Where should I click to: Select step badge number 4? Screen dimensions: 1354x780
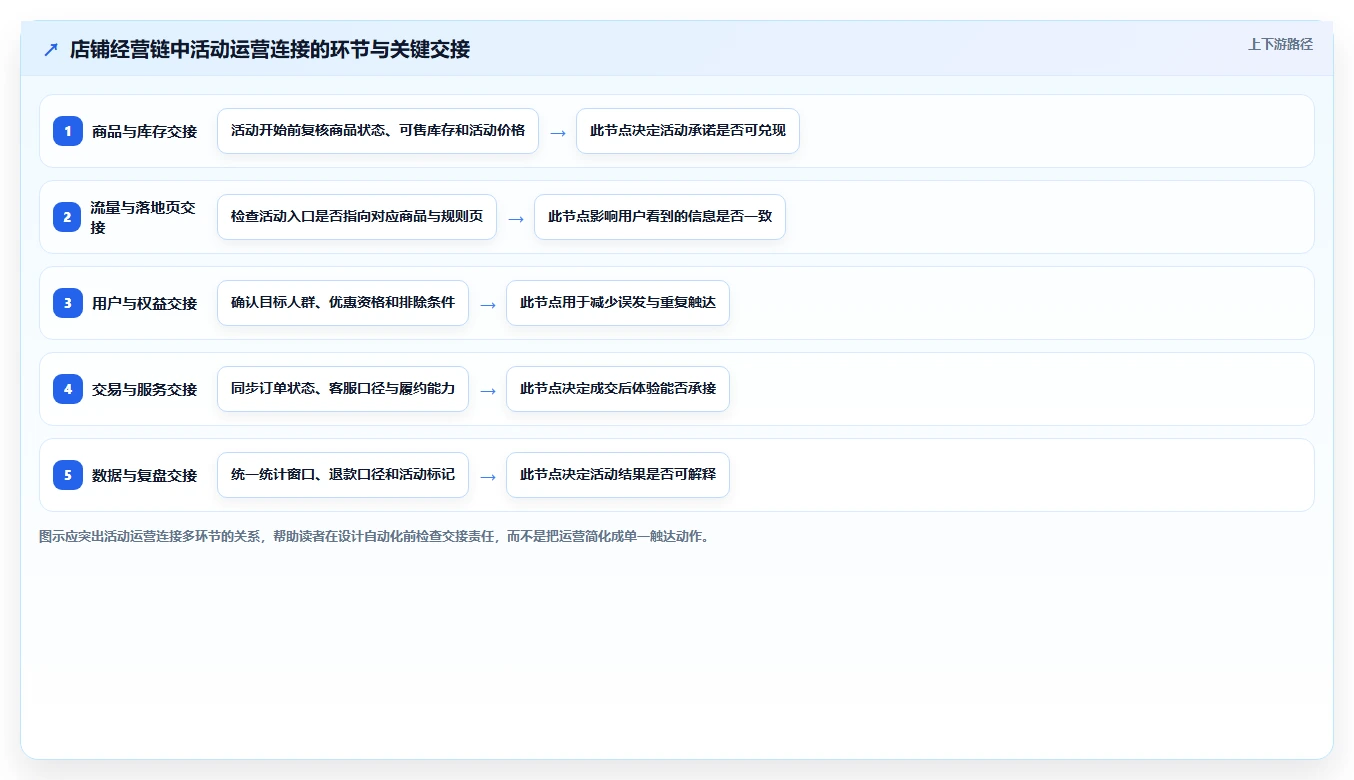[x=68, y=388]
